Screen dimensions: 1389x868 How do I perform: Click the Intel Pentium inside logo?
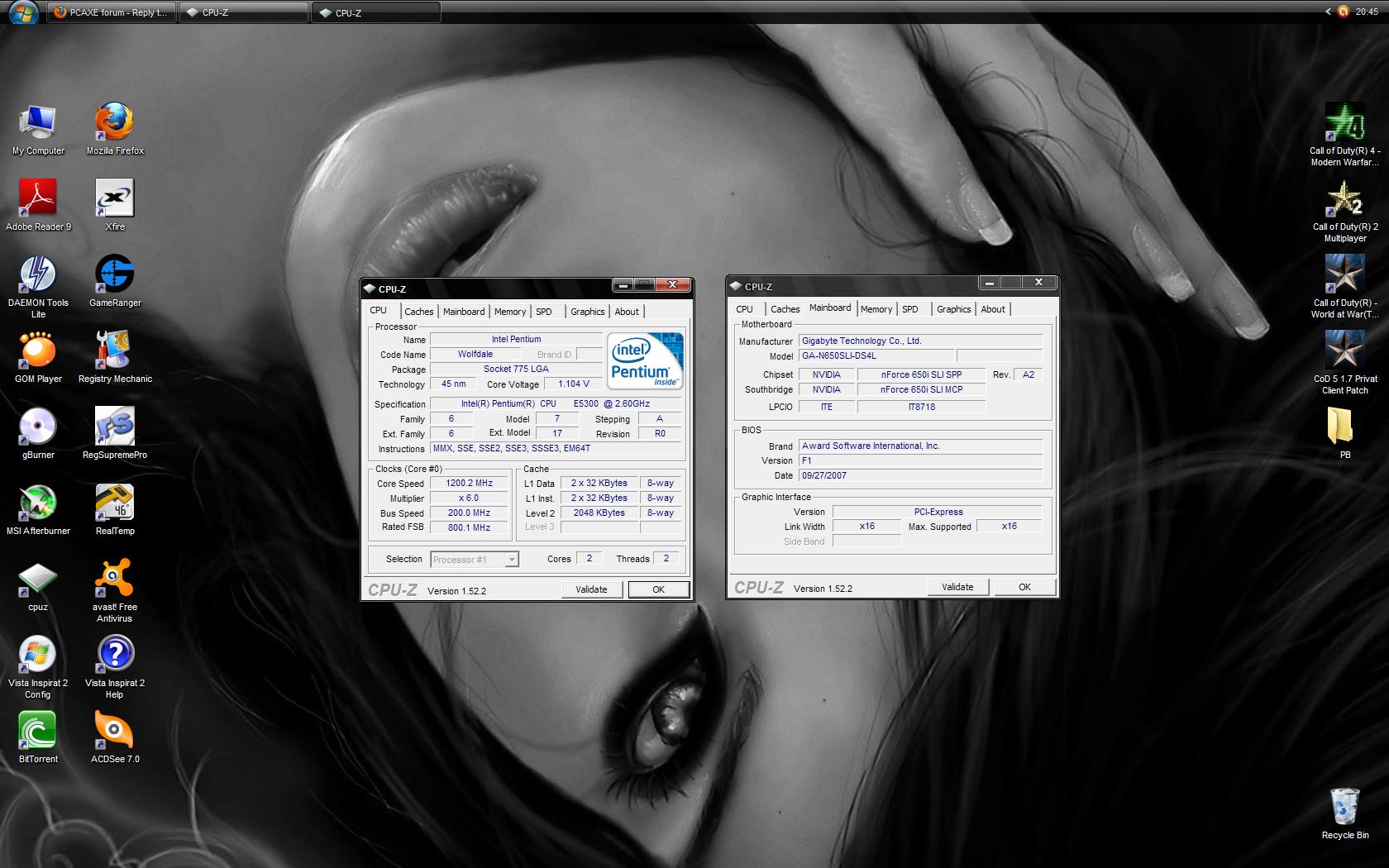pyautogui.click(x=646, y=360)
